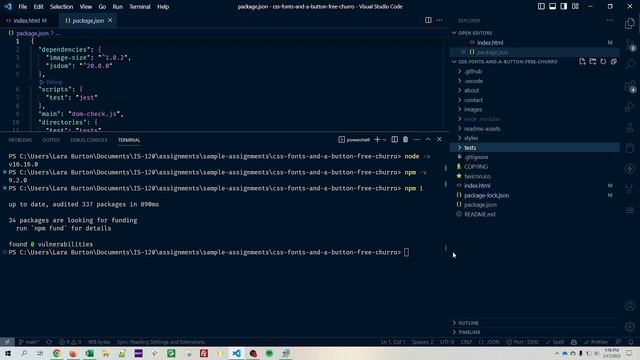Collapse all folders in the explorer
This screenshot has width=640, height=360.
tap(614, 62)
